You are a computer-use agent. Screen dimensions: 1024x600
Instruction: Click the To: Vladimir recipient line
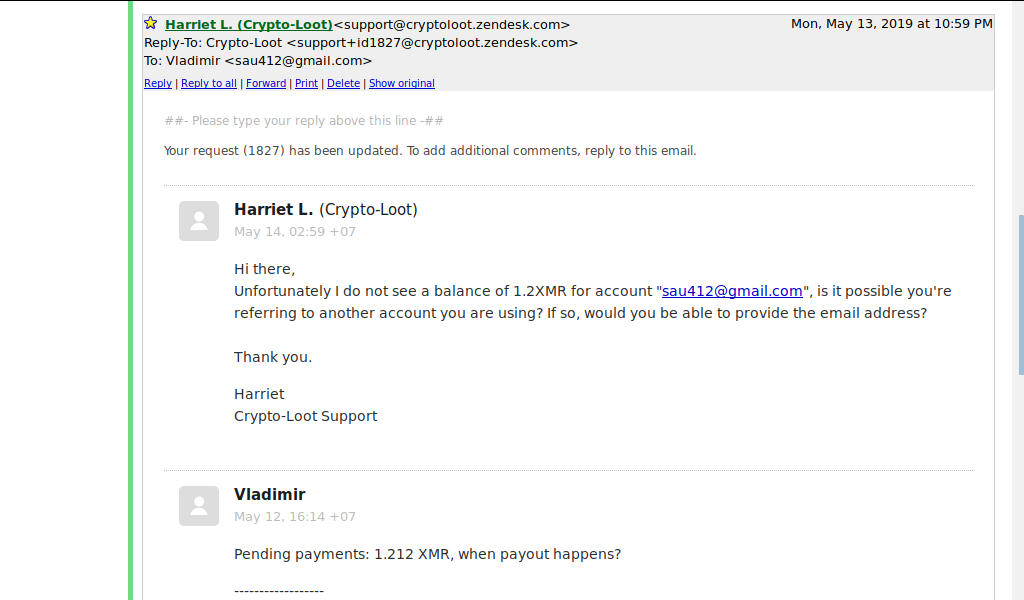click(x=258, y=61)
